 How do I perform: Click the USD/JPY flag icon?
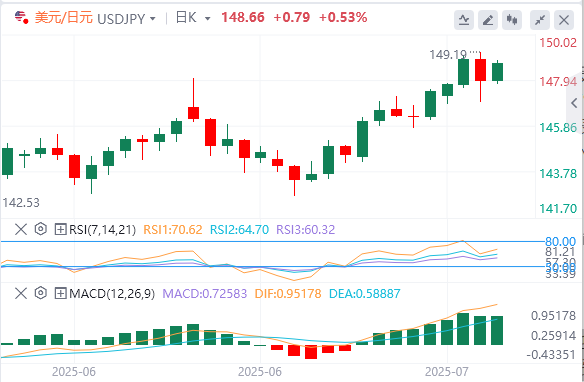tap(22, 17)
